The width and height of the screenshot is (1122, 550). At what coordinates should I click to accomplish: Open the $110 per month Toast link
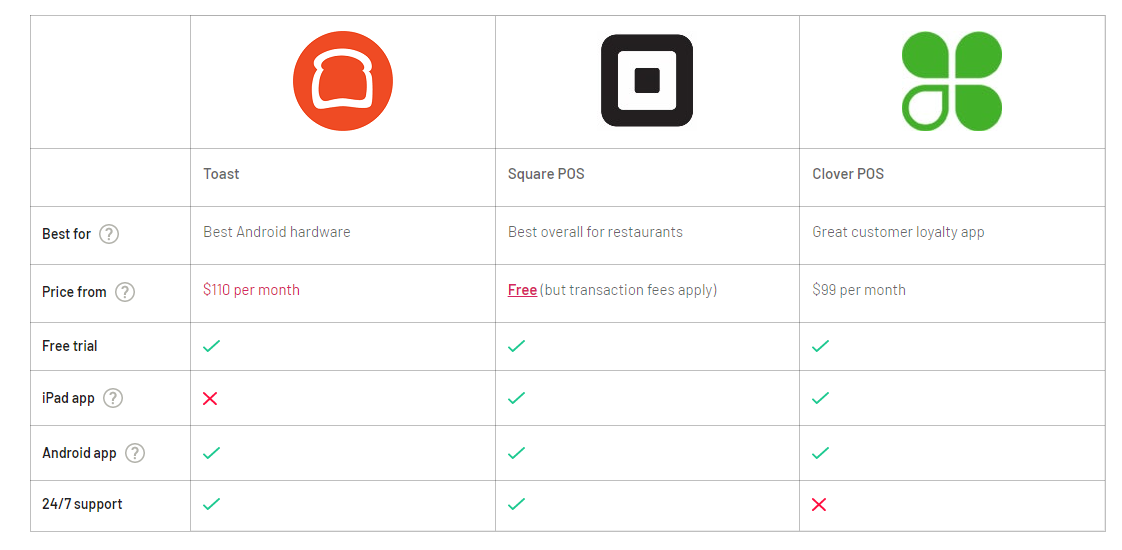251,290
